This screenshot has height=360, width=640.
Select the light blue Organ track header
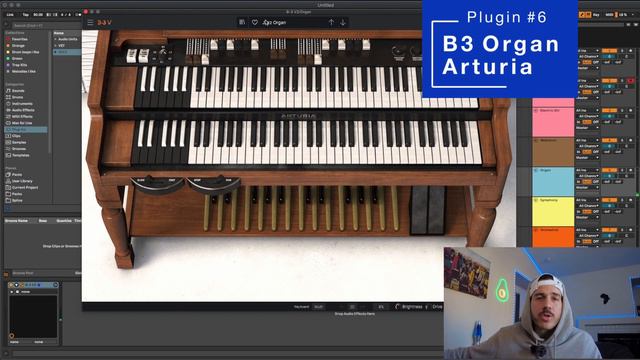point(553,181)
